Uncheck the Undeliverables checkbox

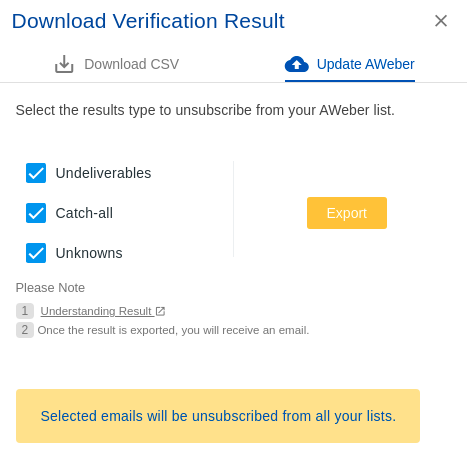click(36, 173)
